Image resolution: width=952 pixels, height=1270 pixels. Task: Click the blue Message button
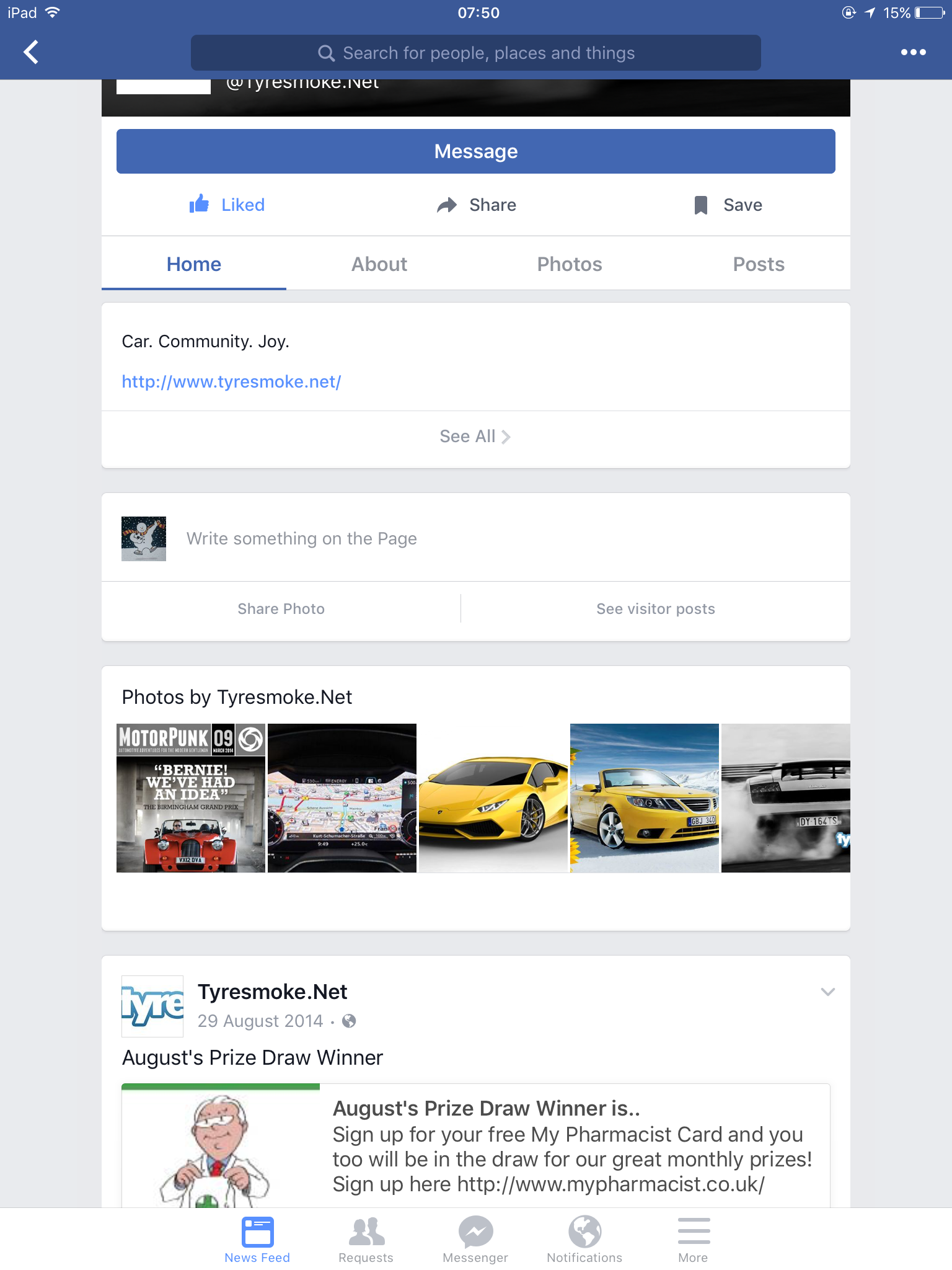(475, 151)
